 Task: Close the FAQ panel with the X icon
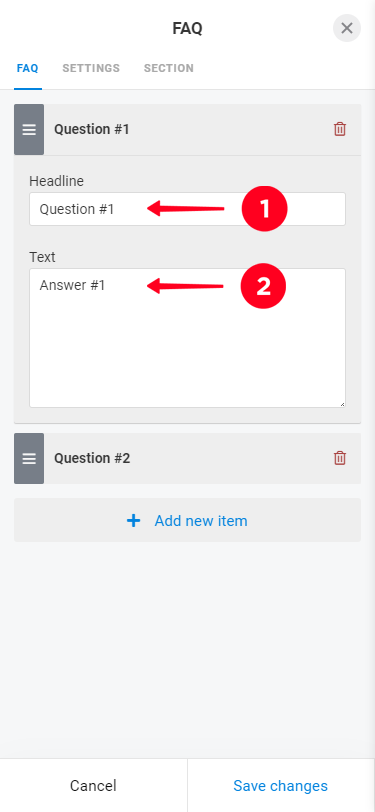(x=347, y=28)
